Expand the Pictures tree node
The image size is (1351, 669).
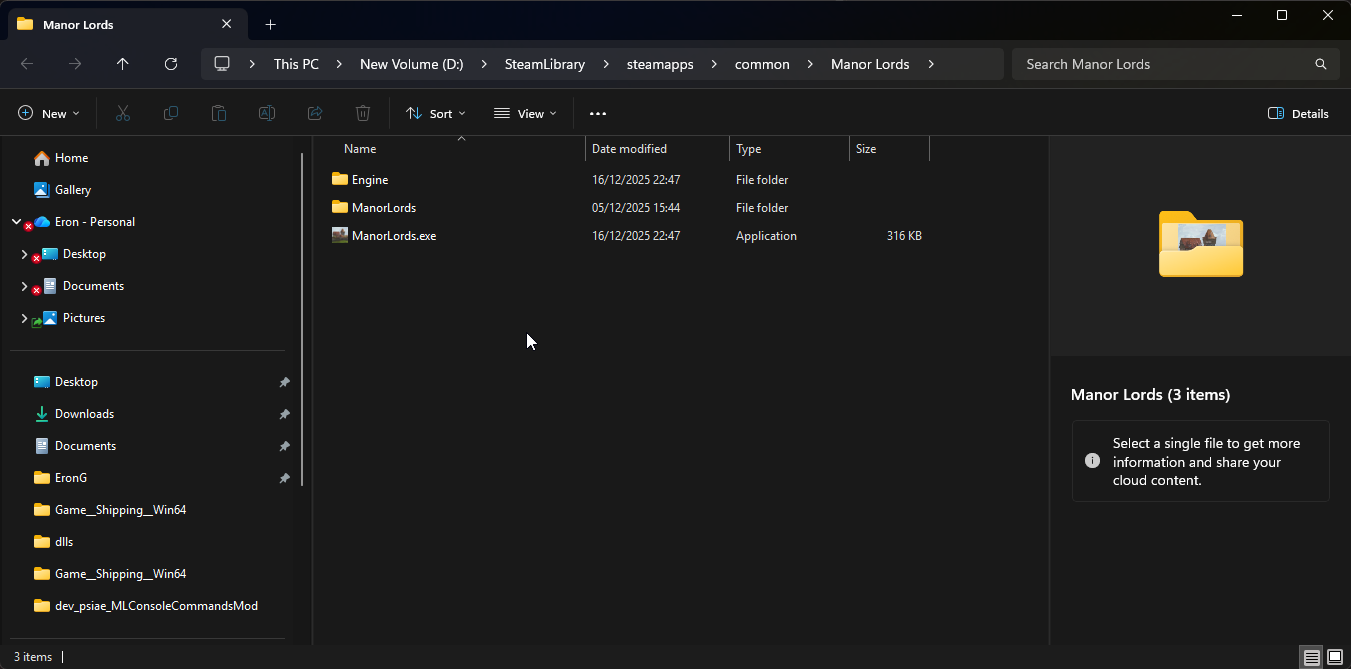24,318
